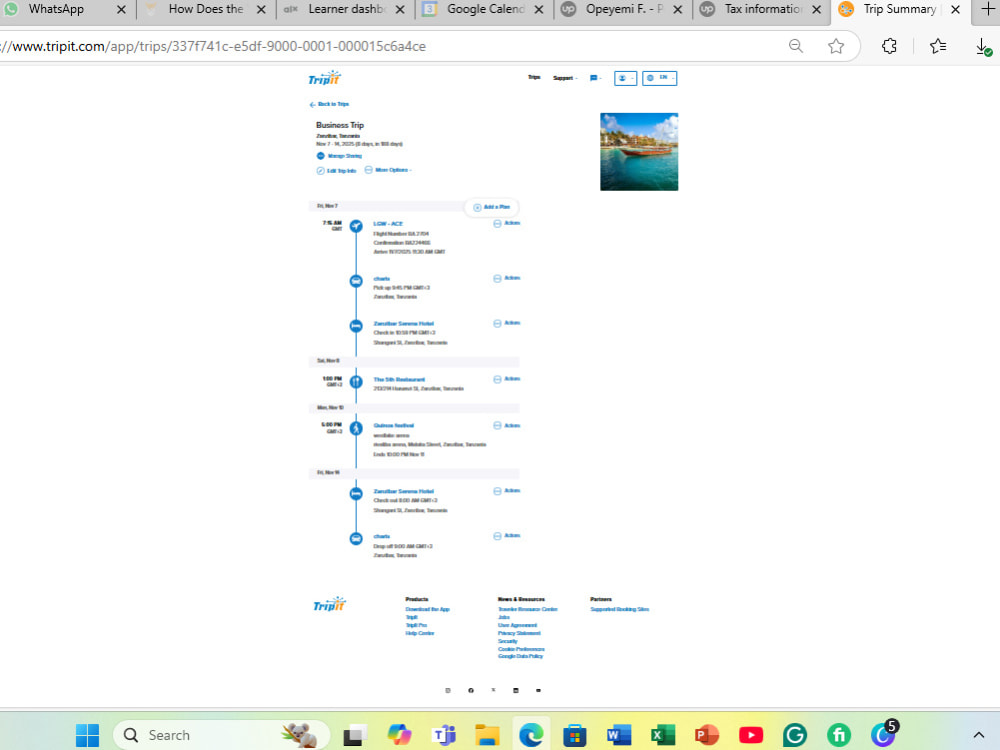Open Actions for car drop-off
This screenshot has width=1000, height=750.
507,536
